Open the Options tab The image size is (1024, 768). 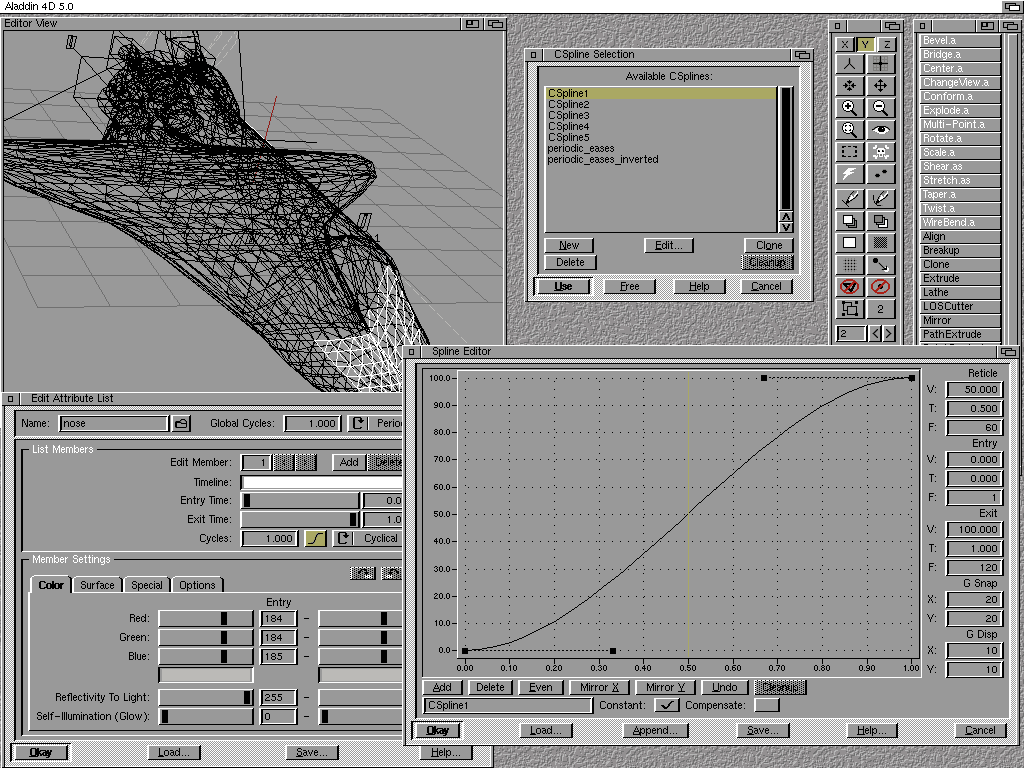pyautogui.click(x=197, y=585)
